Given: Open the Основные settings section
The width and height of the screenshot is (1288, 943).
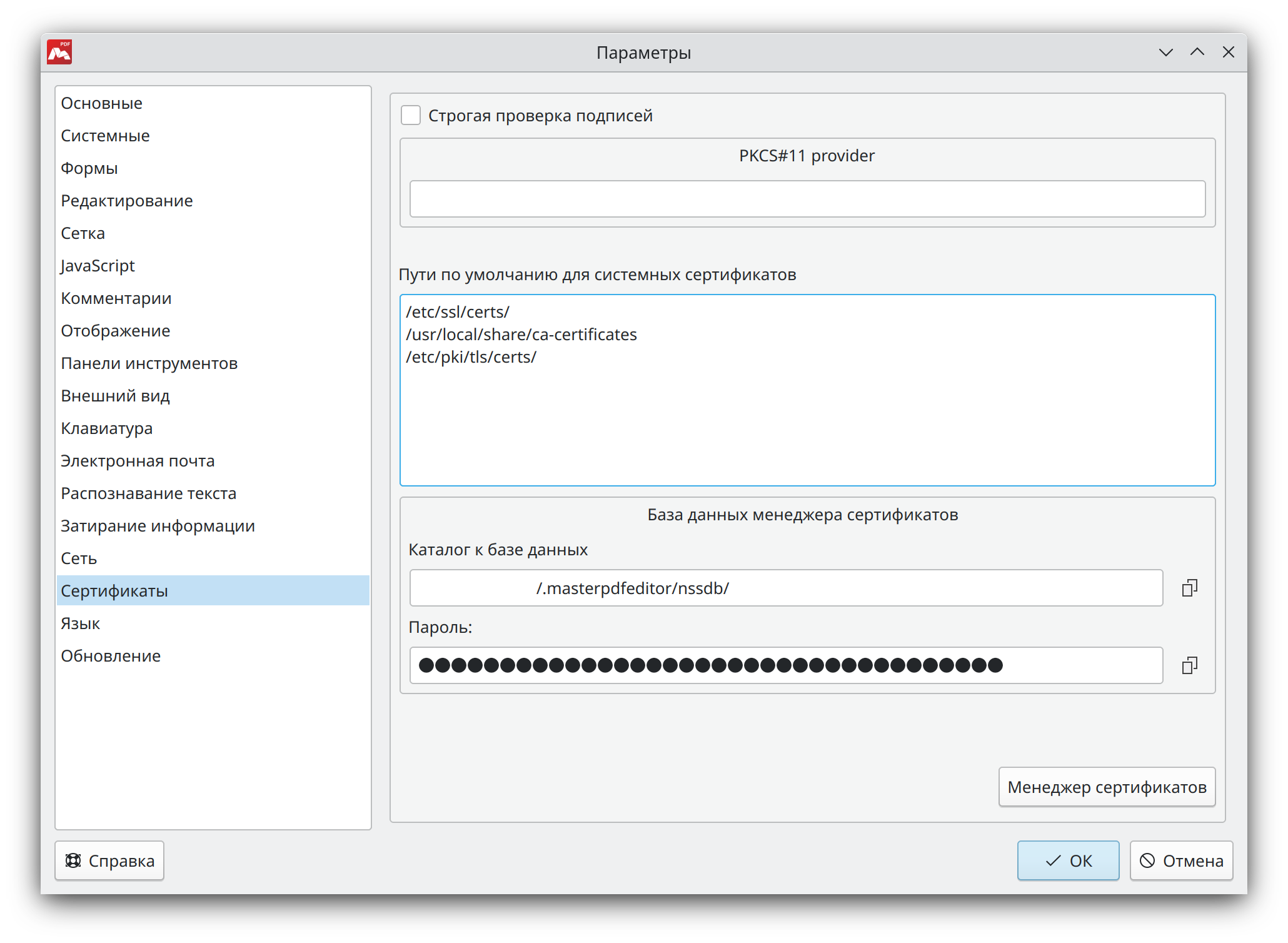Looking at the screenshot, I should 101,103.
